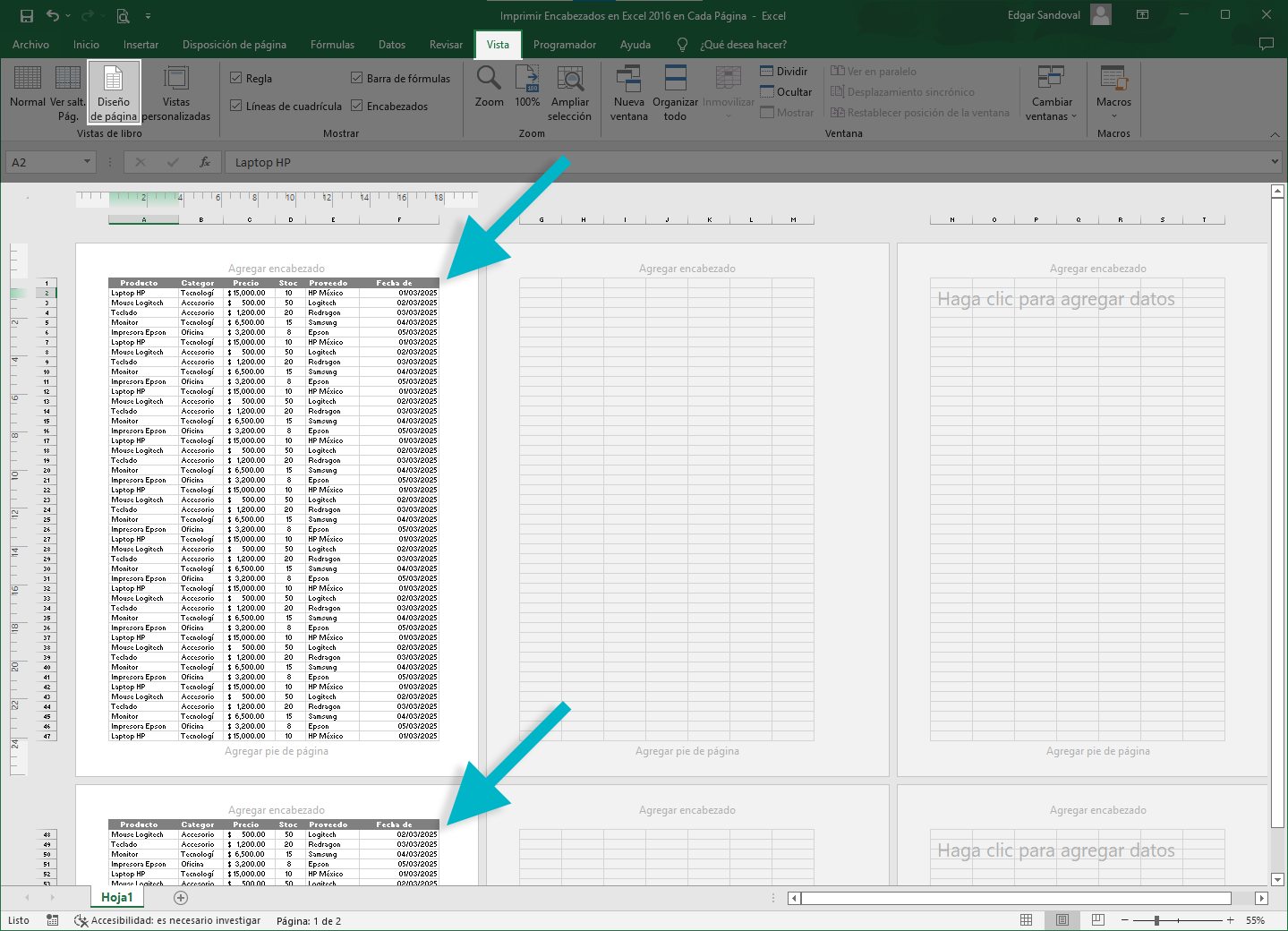This screenshot has height=931, width=1288.
Task: Click Agregar encabezado on first page
Action: pyautogui.click(x=277, y=269)
